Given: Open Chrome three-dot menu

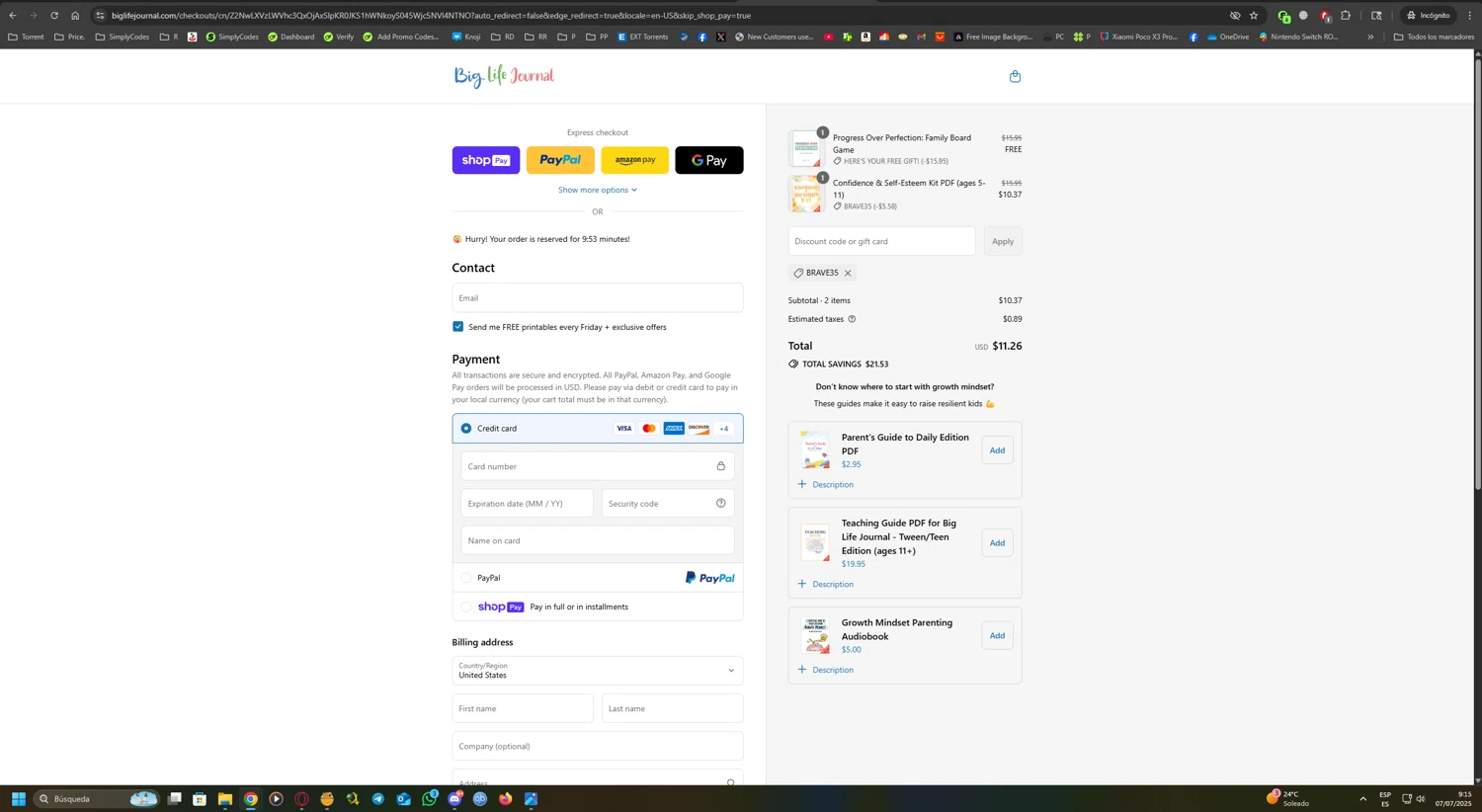Looking at the screenshot, I should [x=1469, y=16].
